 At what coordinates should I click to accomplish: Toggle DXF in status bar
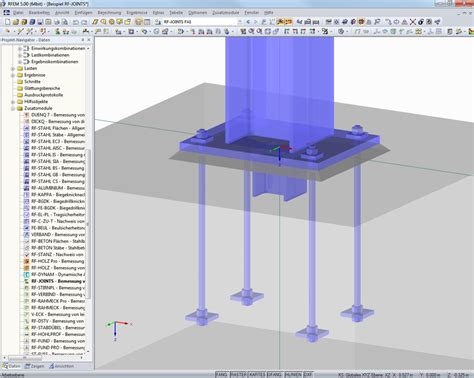click(308, 375)
